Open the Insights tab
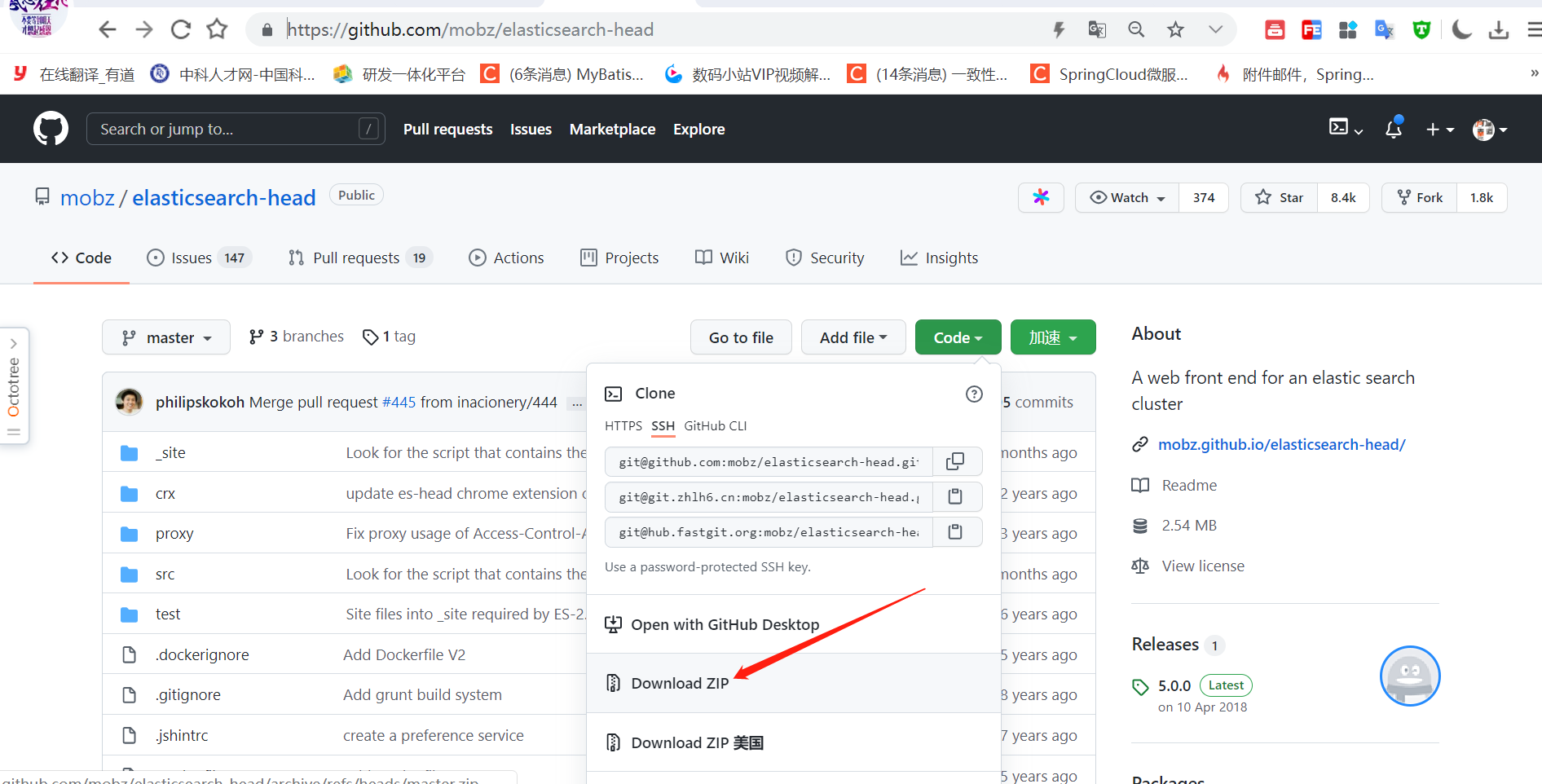 [x=939, y=258]
